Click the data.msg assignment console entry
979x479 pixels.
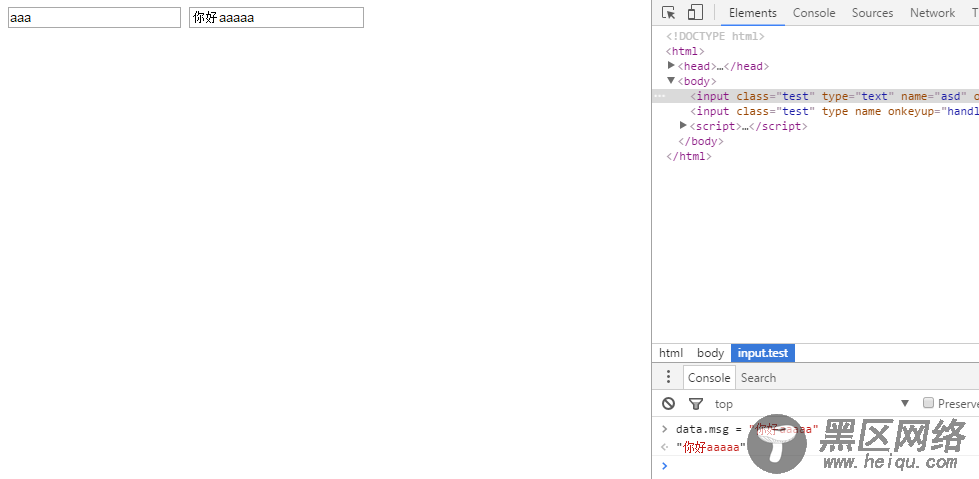coord(747,429)
